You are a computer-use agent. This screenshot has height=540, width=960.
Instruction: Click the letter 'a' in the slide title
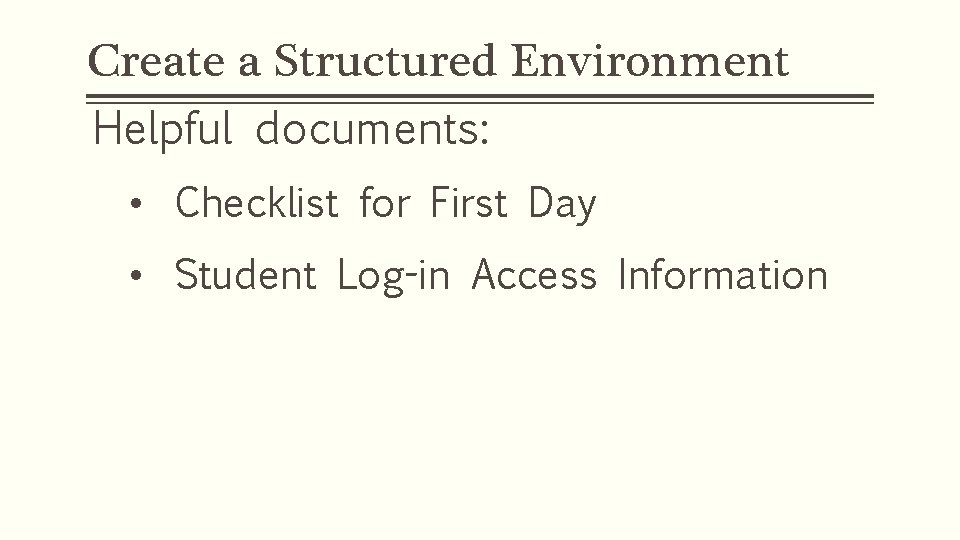[249, 66]
